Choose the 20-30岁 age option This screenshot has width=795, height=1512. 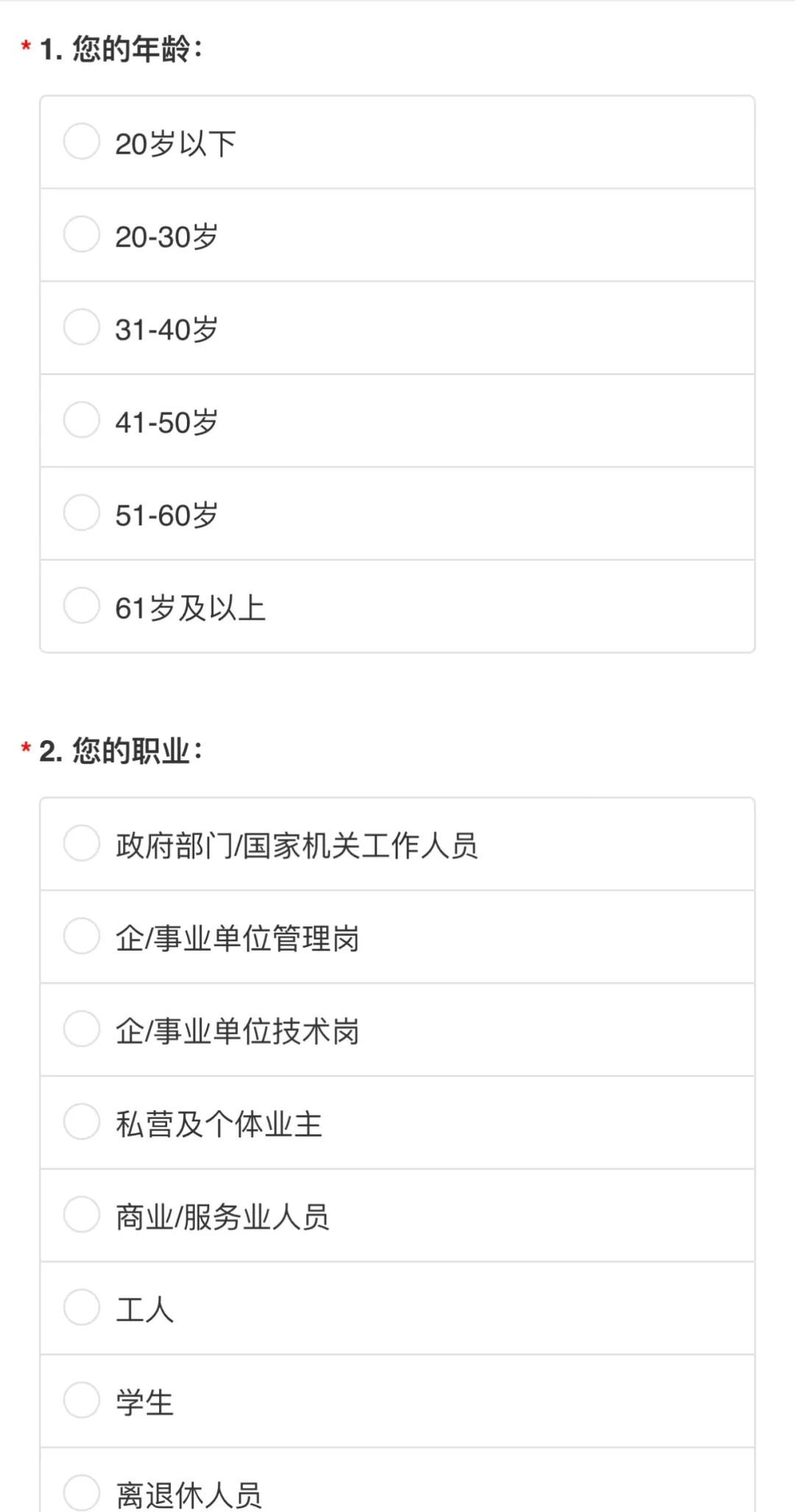[x=82, y=234]
